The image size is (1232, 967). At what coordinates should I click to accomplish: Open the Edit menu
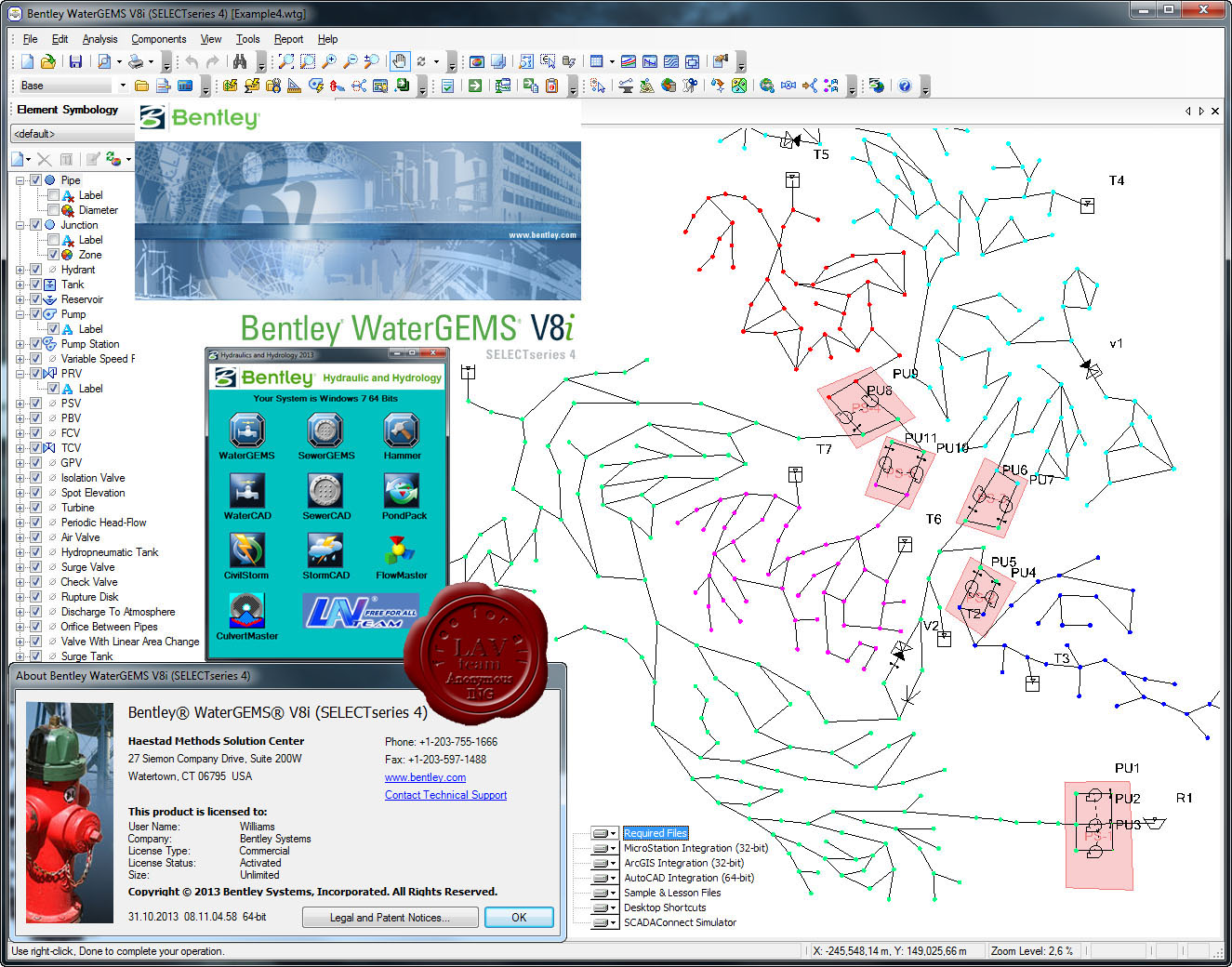(x=60, y=39)
